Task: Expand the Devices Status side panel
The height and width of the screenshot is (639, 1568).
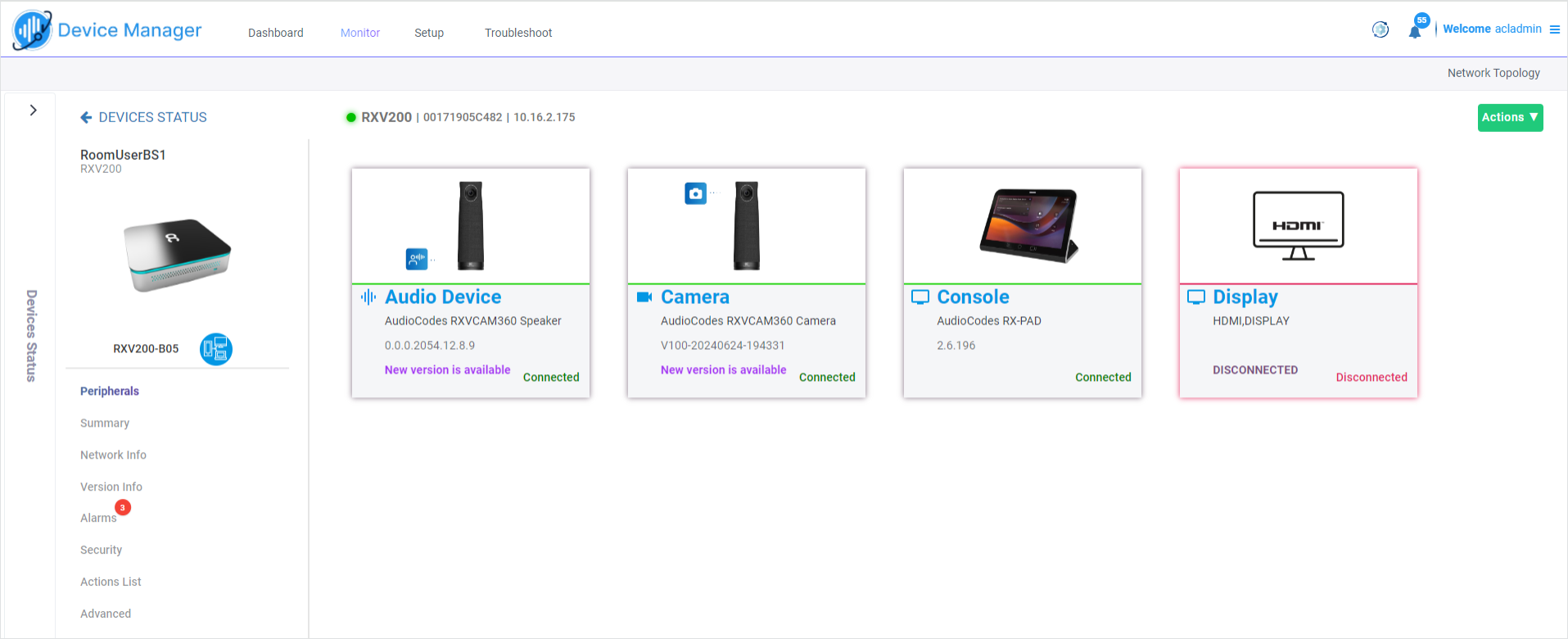Action: [x=33, y=111]
